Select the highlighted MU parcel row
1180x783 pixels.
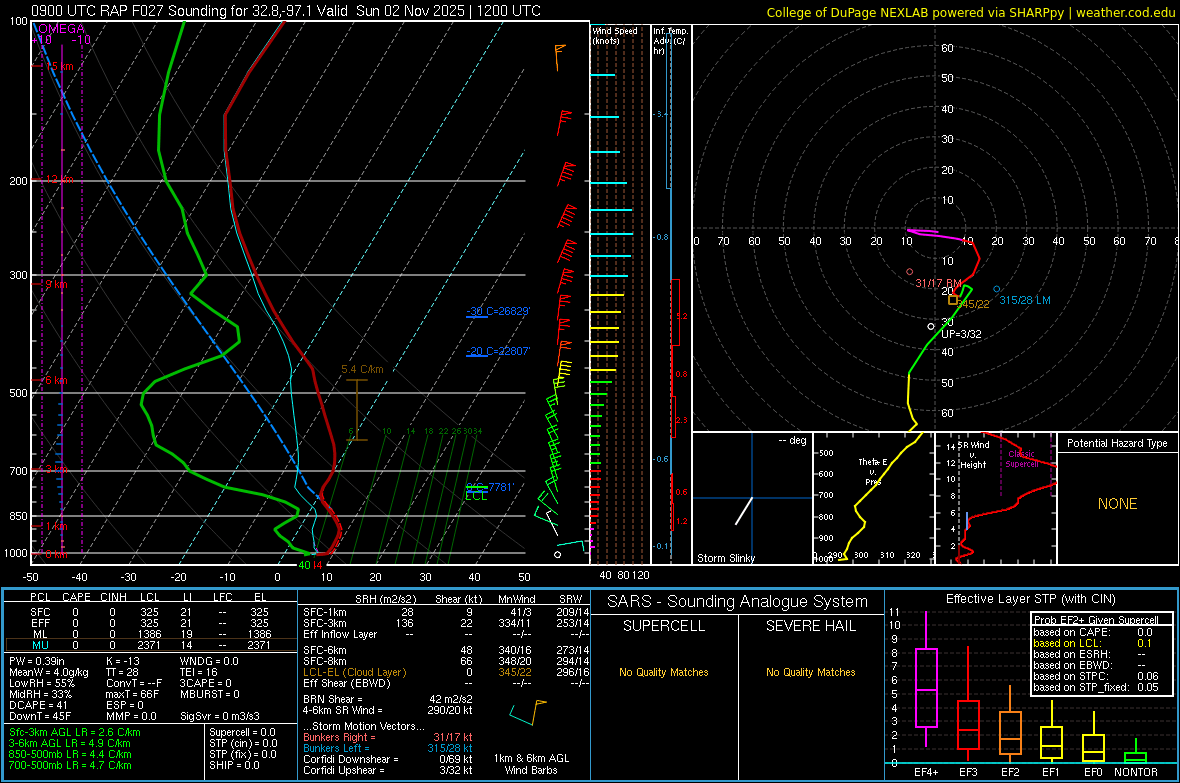click(x=149, y=645)
